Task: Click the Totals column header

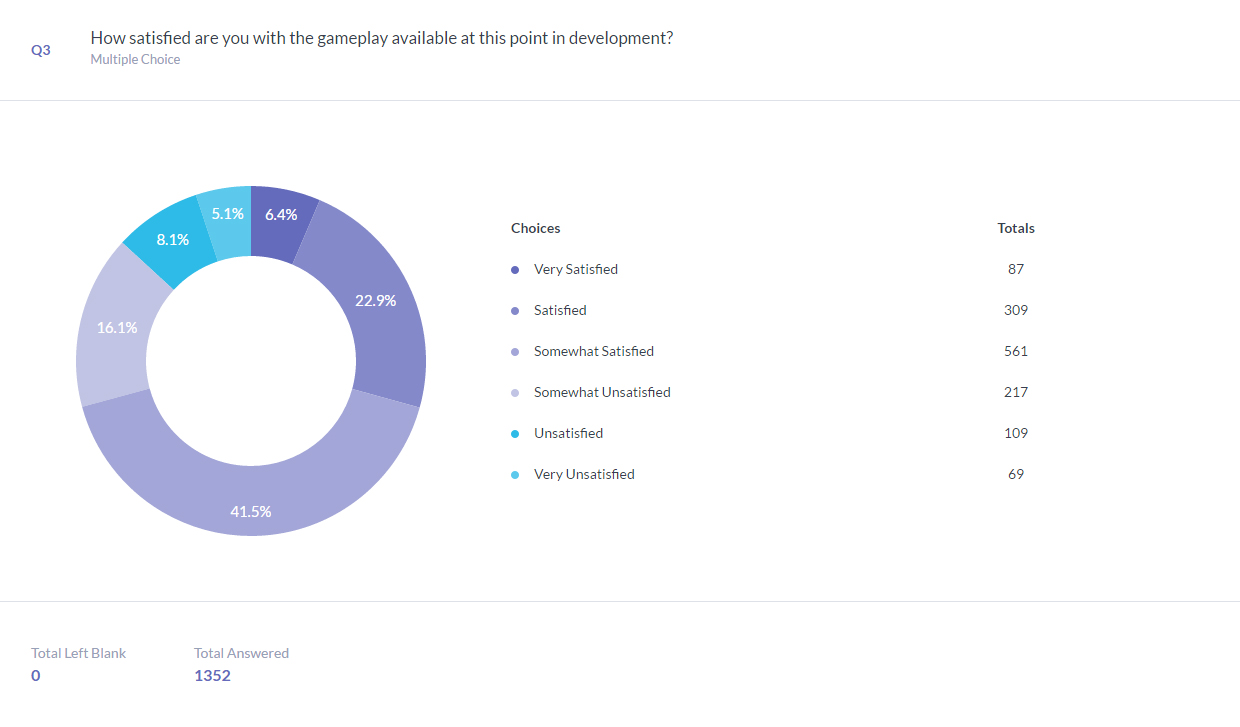Action: pyautogui.click(x=1016, y=228)
